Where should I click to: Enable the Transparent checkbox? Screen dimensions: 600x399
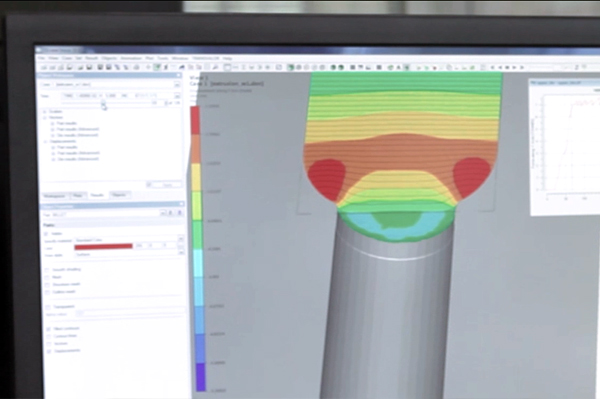point(47,307)
